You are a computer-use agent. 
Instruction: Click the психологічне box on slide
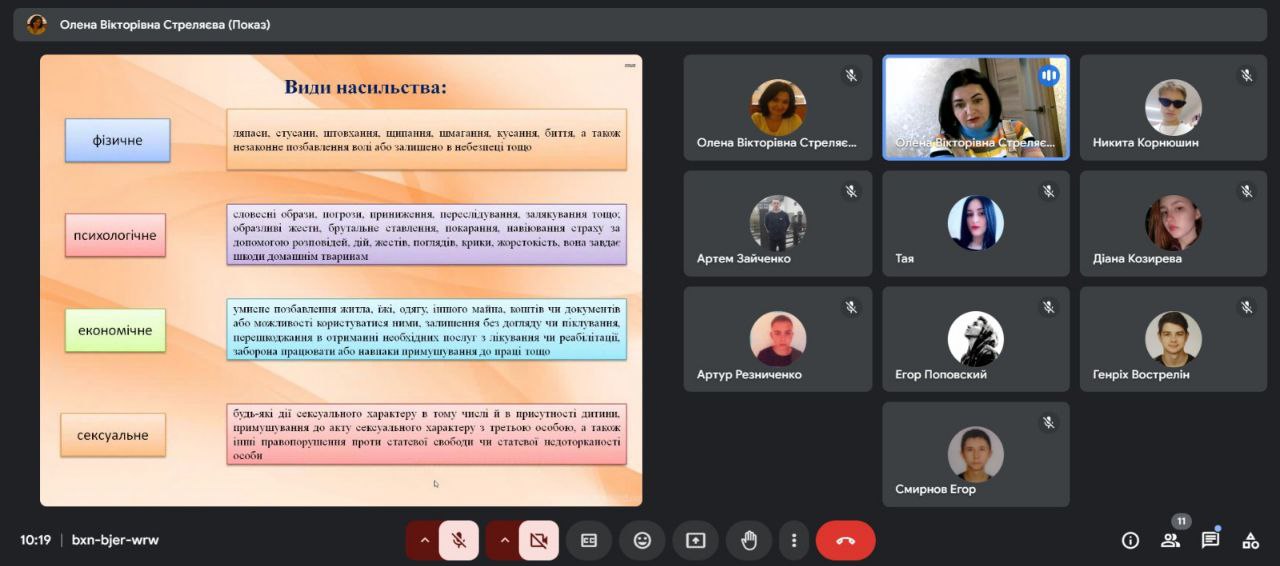pos(116,235)
